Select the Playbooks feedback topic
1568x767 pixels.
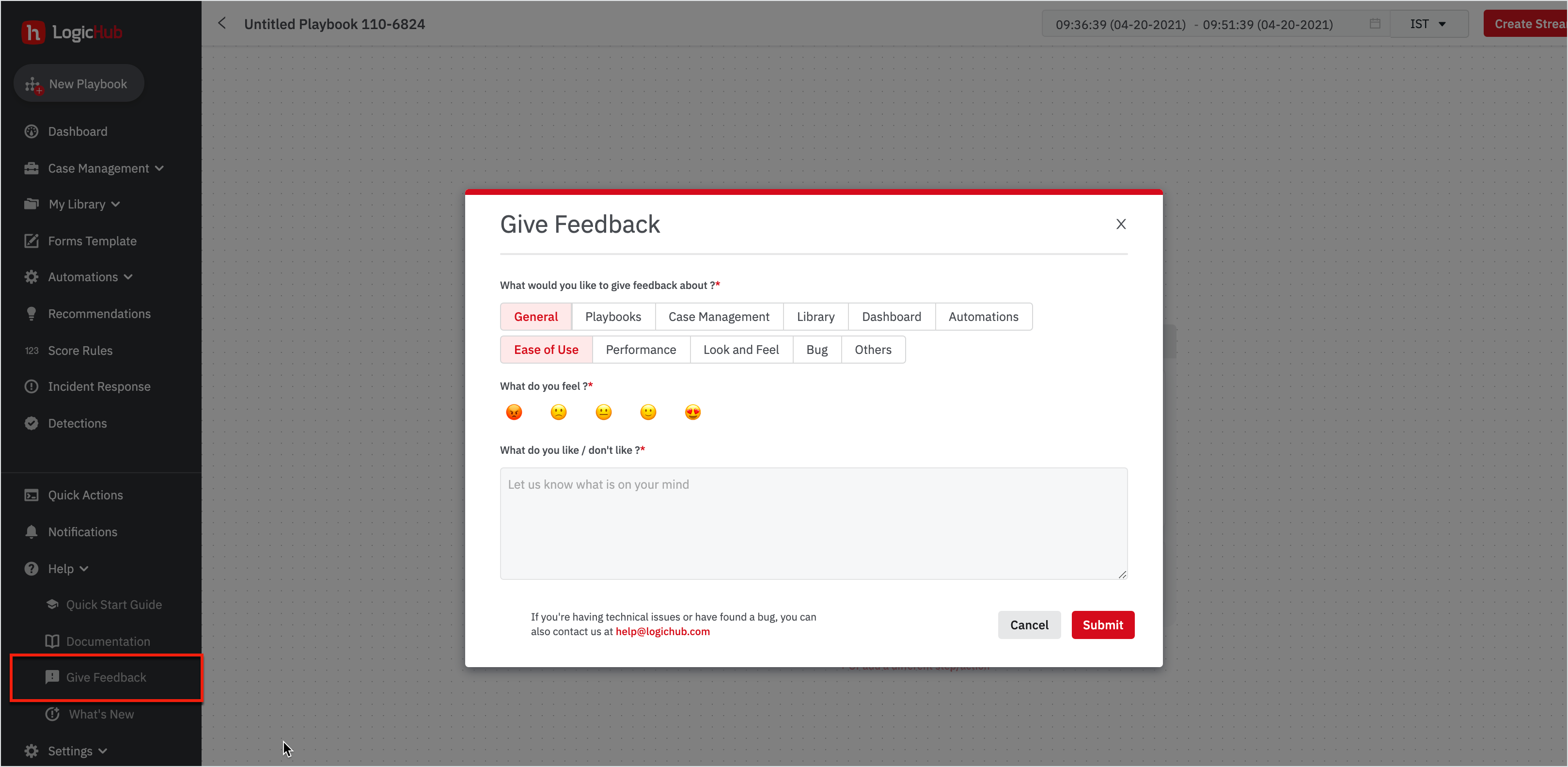pos(613,317)
